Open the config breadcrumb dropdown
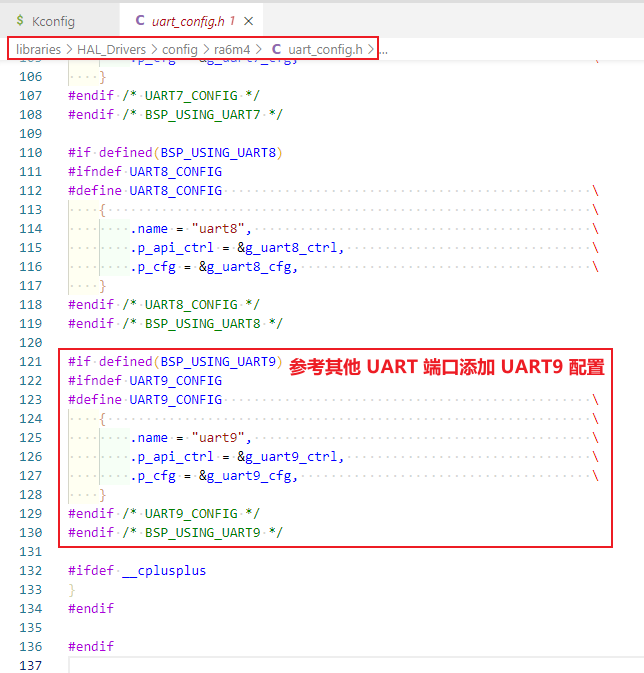644x673 pixels. coord(180,49)
